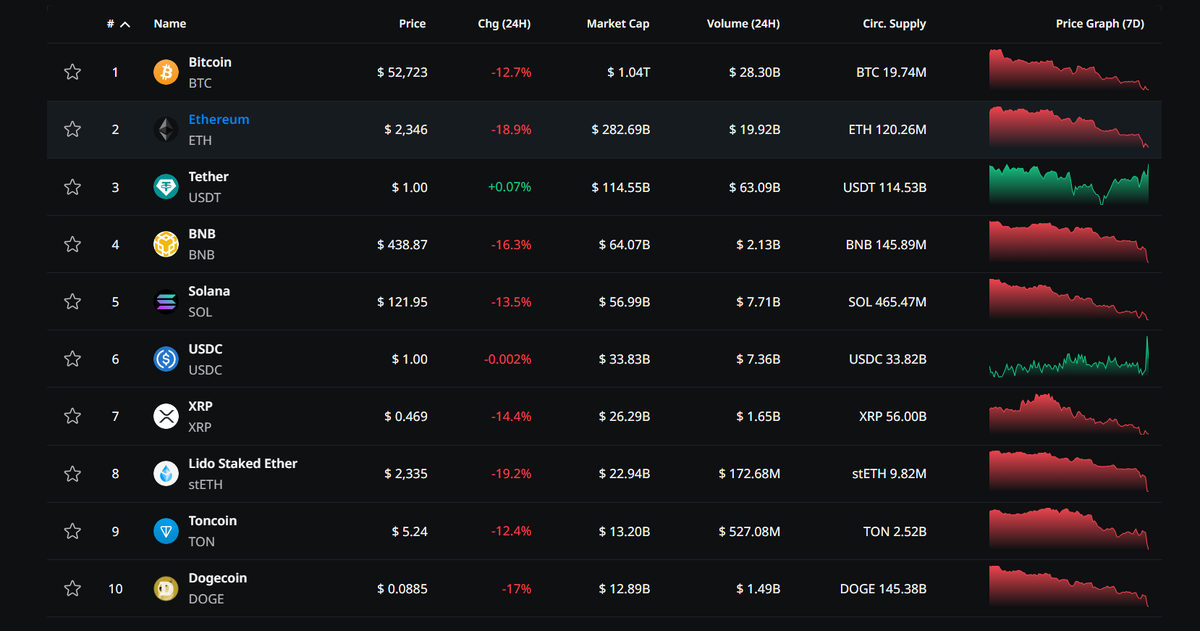Screen dimensions: 1200x631
Task: Open Dogecoin's 7-day price graph
Action: [x=1069, y=587]
